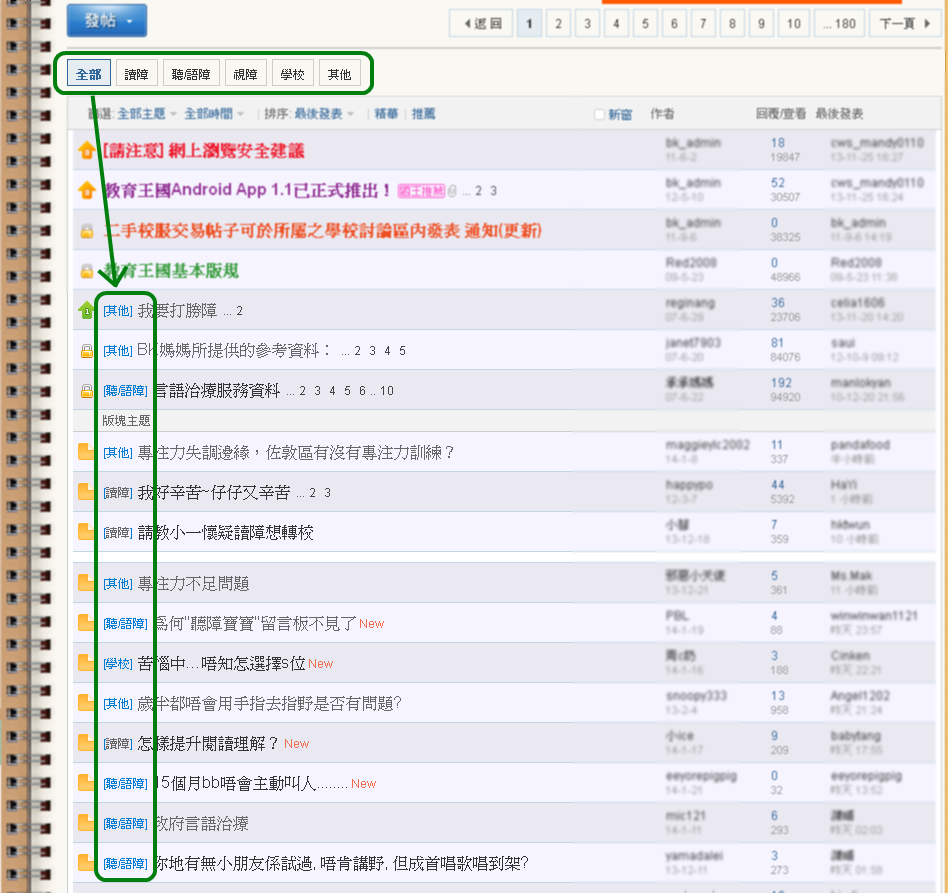Click the folder icon beside 怎樣提升閱讀理解

(86, 743)
